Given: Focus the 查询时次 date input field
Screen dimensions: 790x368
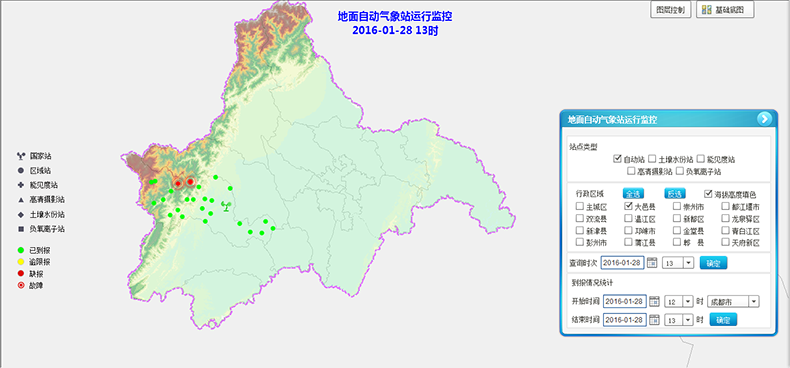Looking at the screenshot, I should 623,263.
